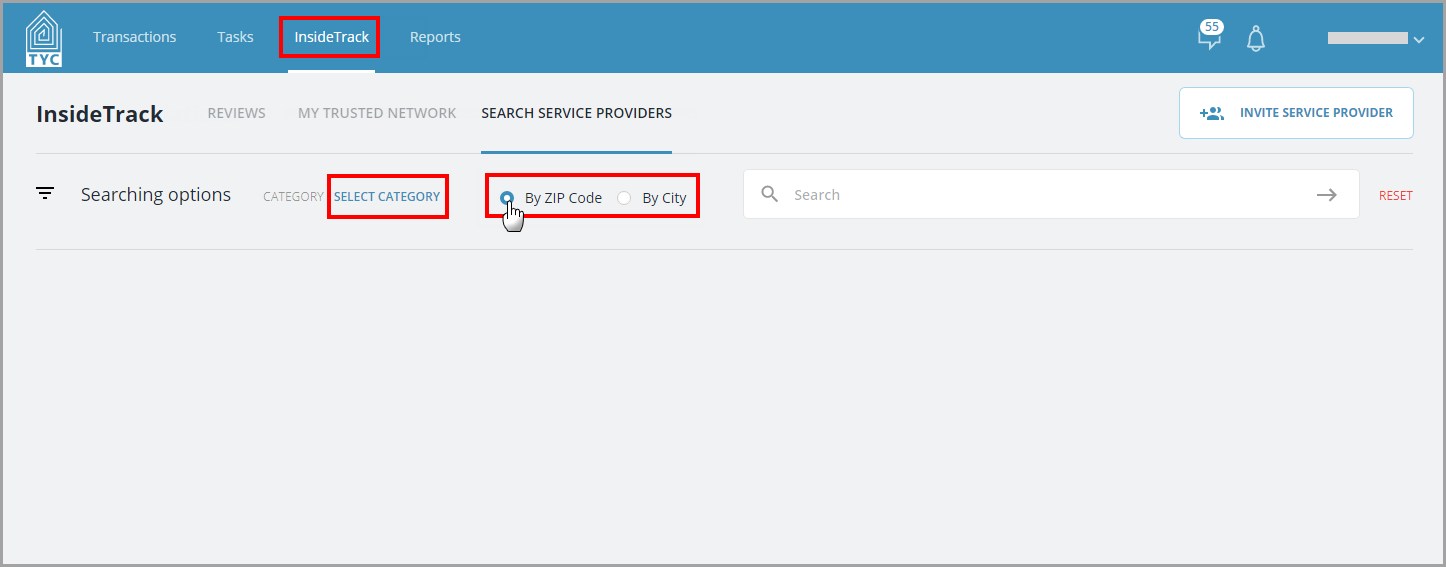Switch to the Reviews tab

click(237, 113)
